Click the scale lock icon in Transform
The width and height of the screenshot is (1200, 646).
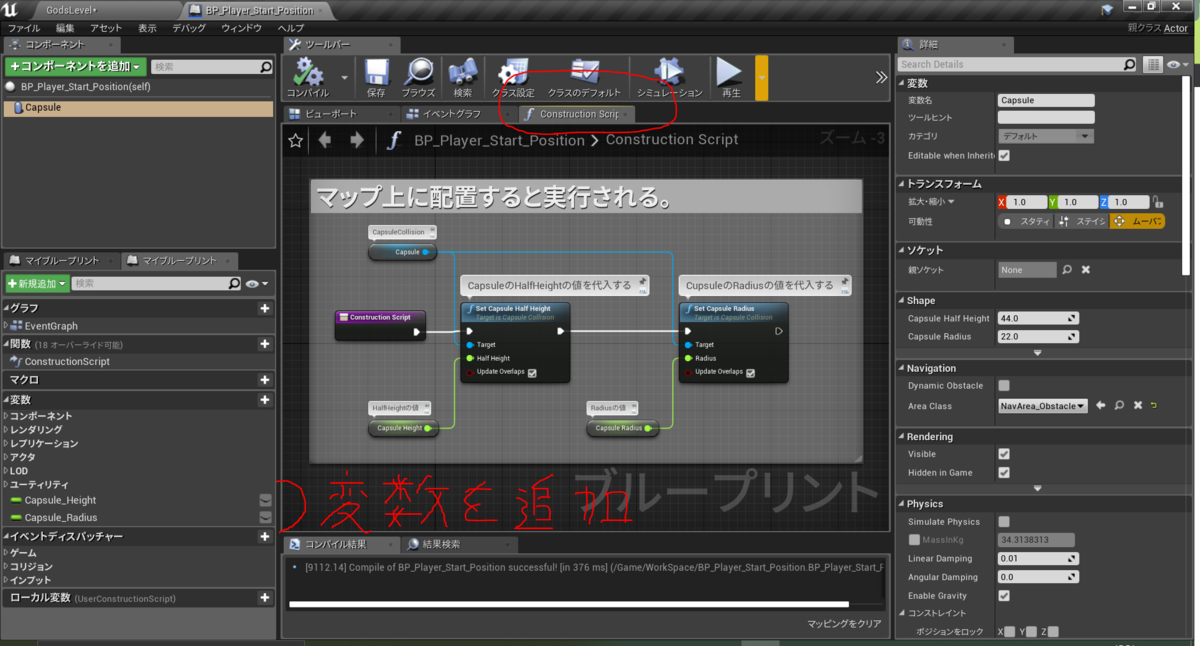pos(1158,202)
